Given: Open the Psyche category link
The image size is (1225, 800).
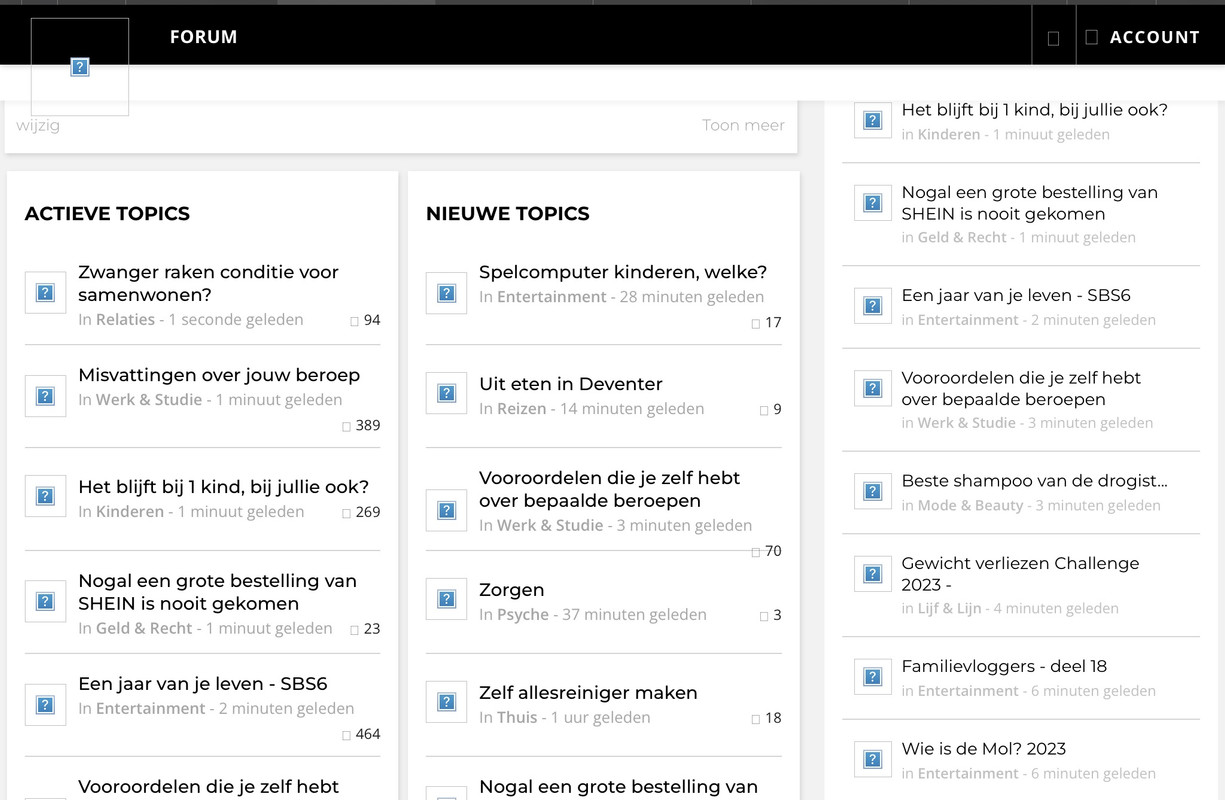Looking at the screenshot, I should [523, 615].
